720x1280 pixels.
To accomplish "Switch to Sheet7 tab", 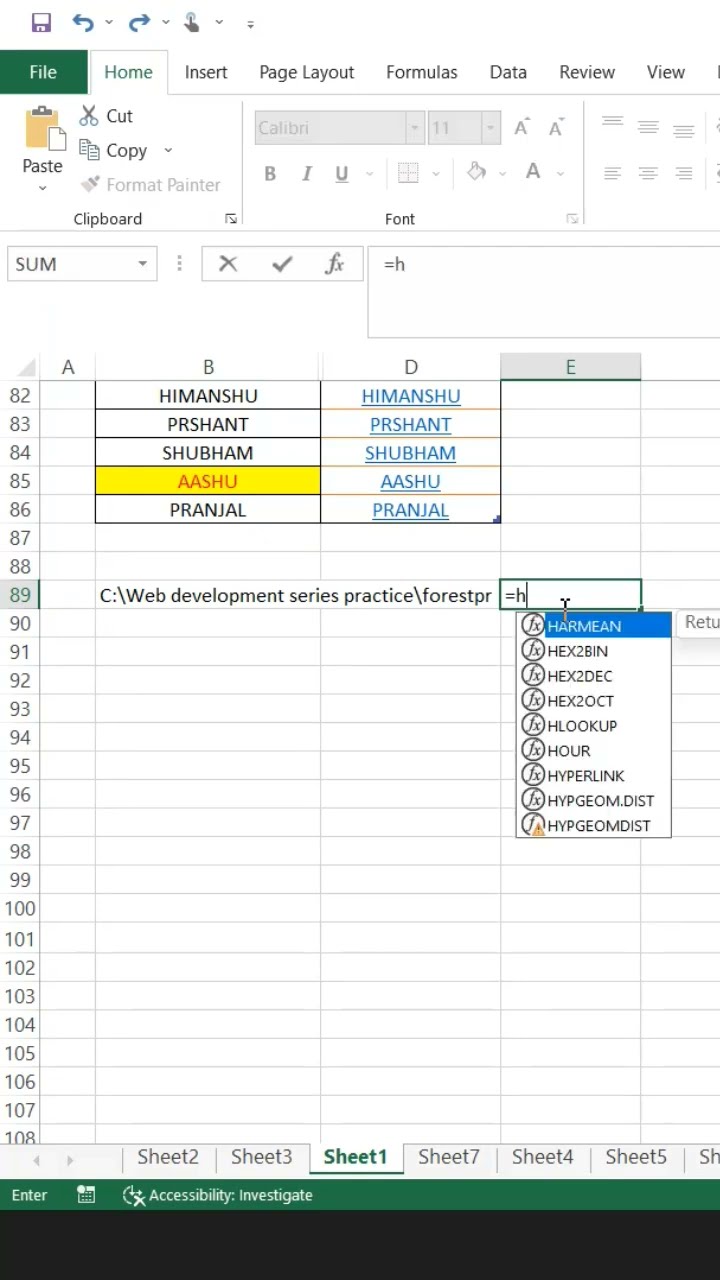I will [449, 1157].
